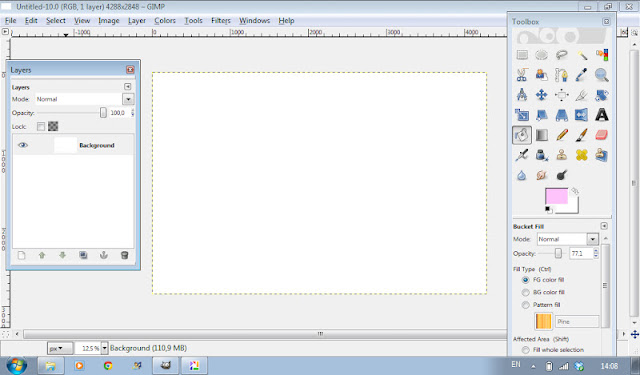Select the Pencil tool
Viewport: 640px width, 375px height.
[x=562, y=135]
